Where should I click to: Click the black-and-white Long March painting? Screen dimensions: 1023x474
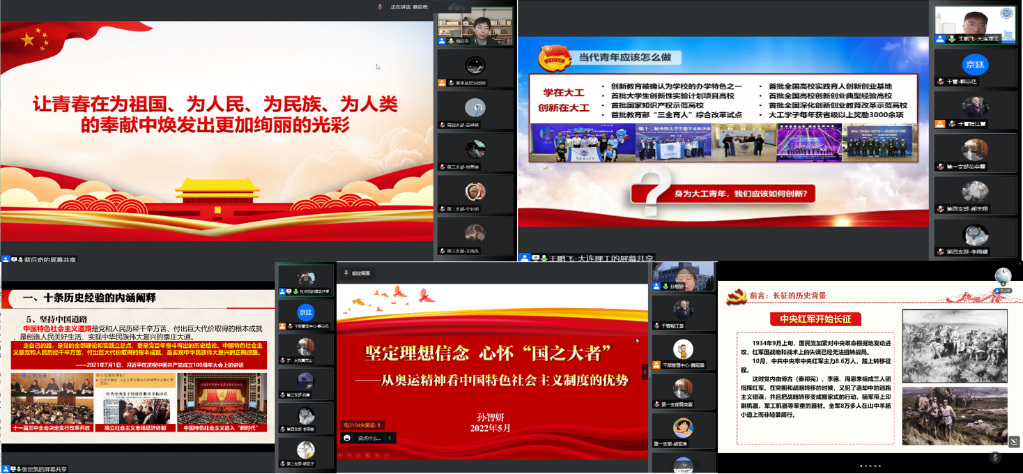tap(954, 346)
